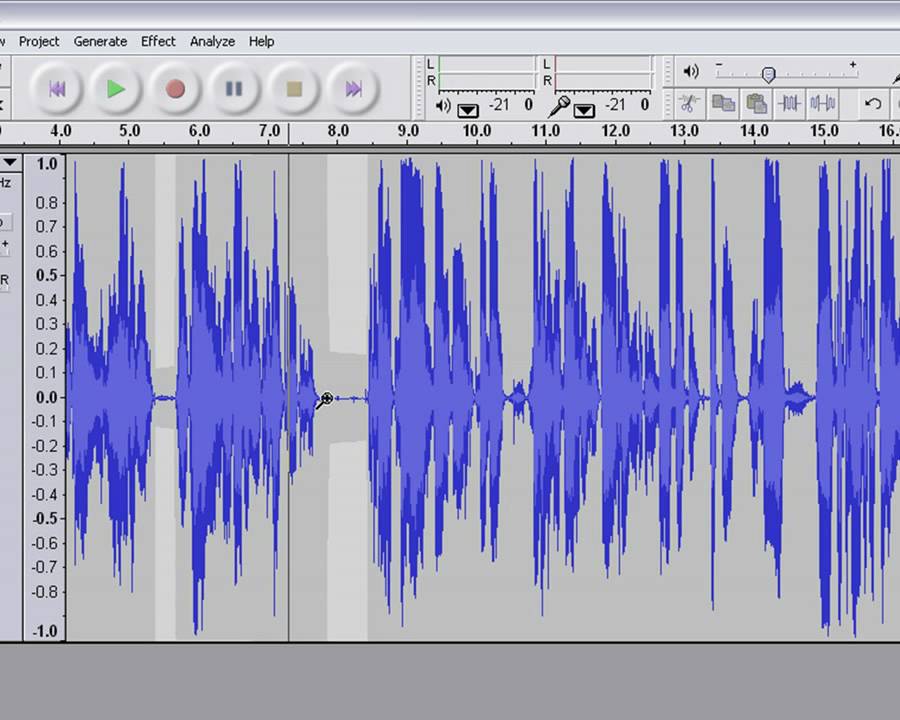Image resolution: width=900 pixels, height=720 pixels.
Task: Click the 0.5 value on the vertical scale
Action: pos(46,275)
